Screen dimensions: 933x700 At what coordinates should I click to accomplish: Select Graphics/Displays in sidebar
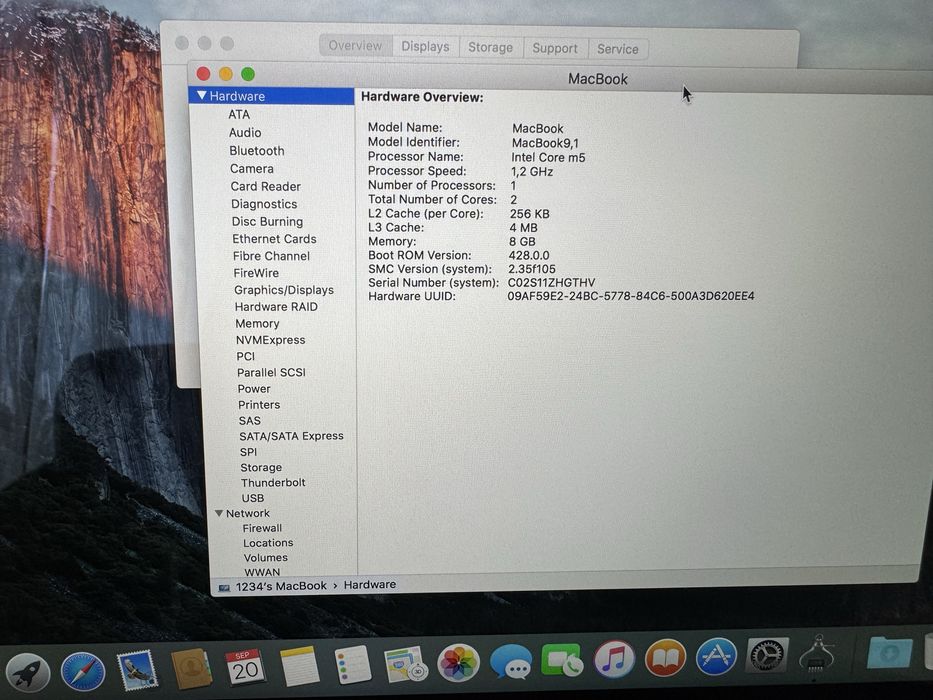[x=284, y=290]
